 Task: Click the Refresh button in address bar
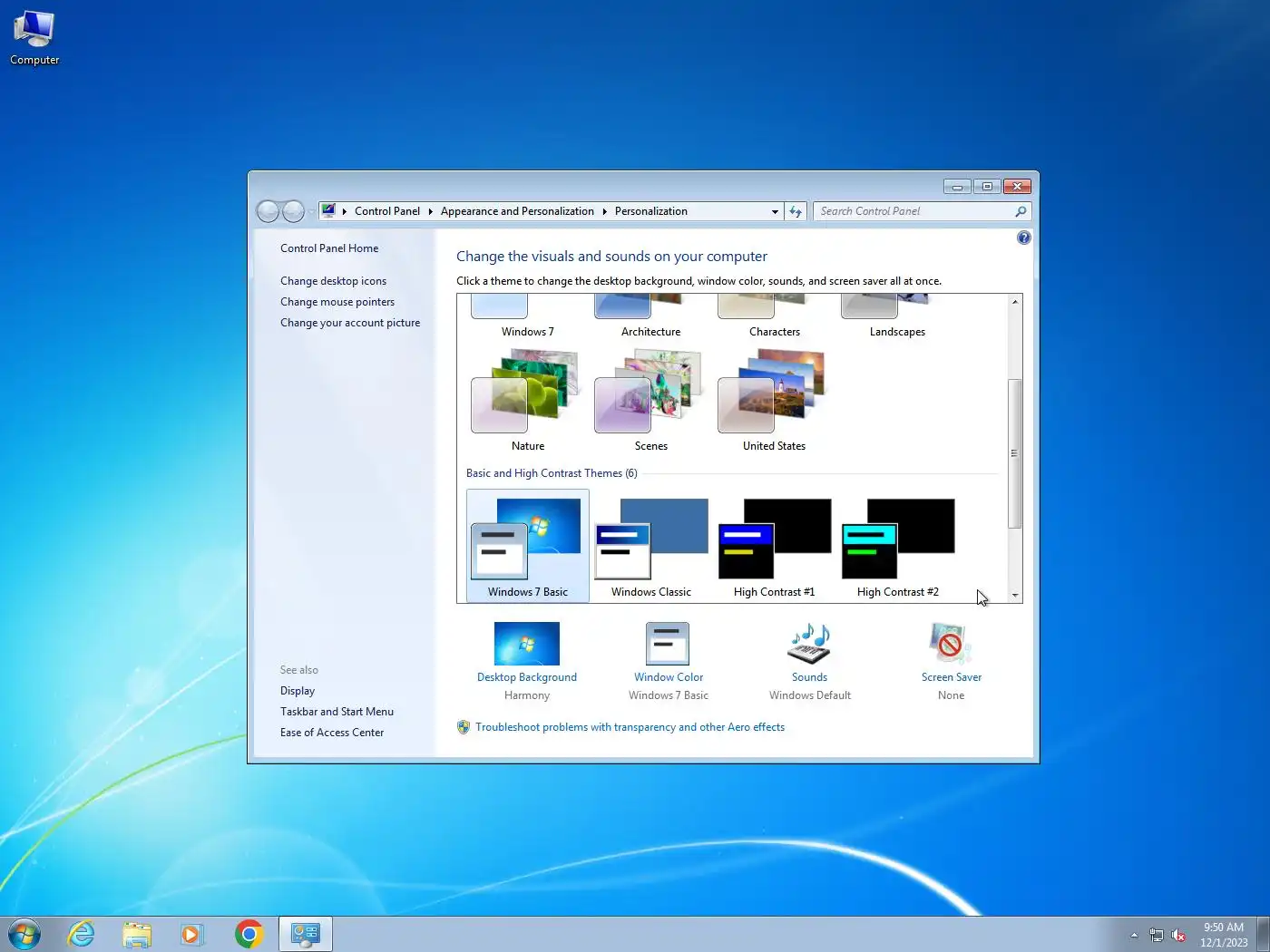796,211
